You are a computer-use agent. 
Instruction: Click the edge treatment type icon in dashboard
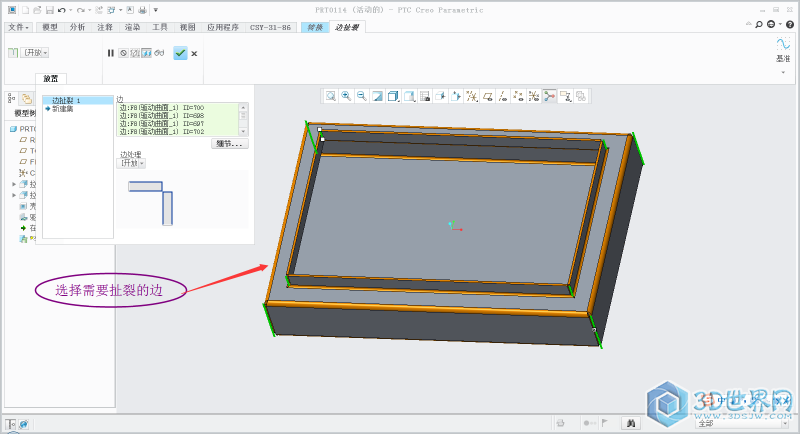tap(13, 53)
